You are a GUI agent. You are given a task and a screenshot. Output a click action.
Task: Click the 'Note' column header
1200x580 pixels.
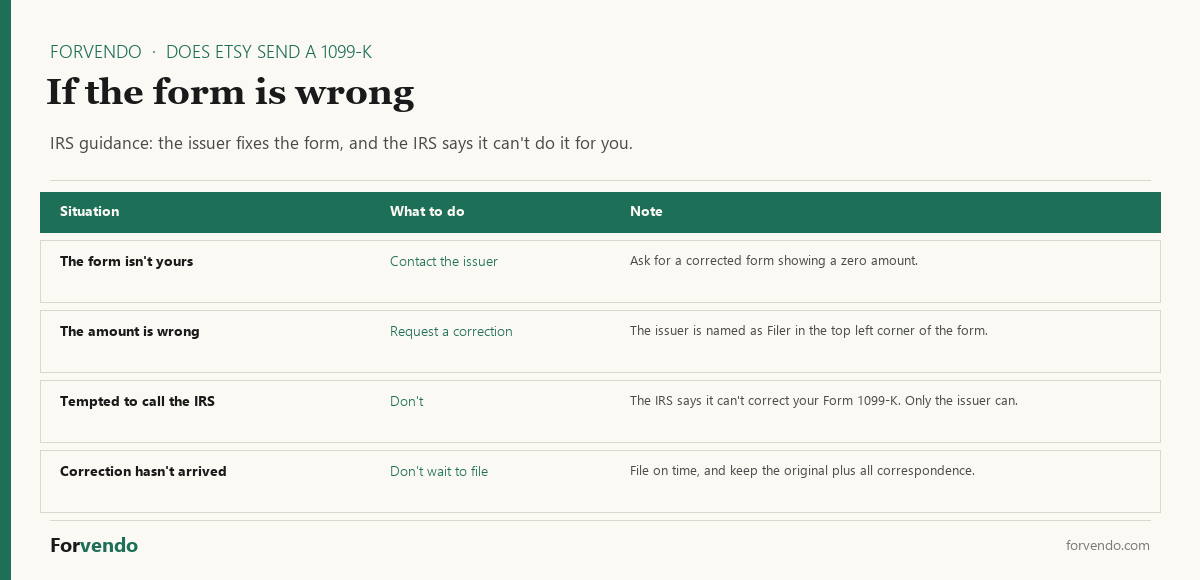click(x=646, y=211)
